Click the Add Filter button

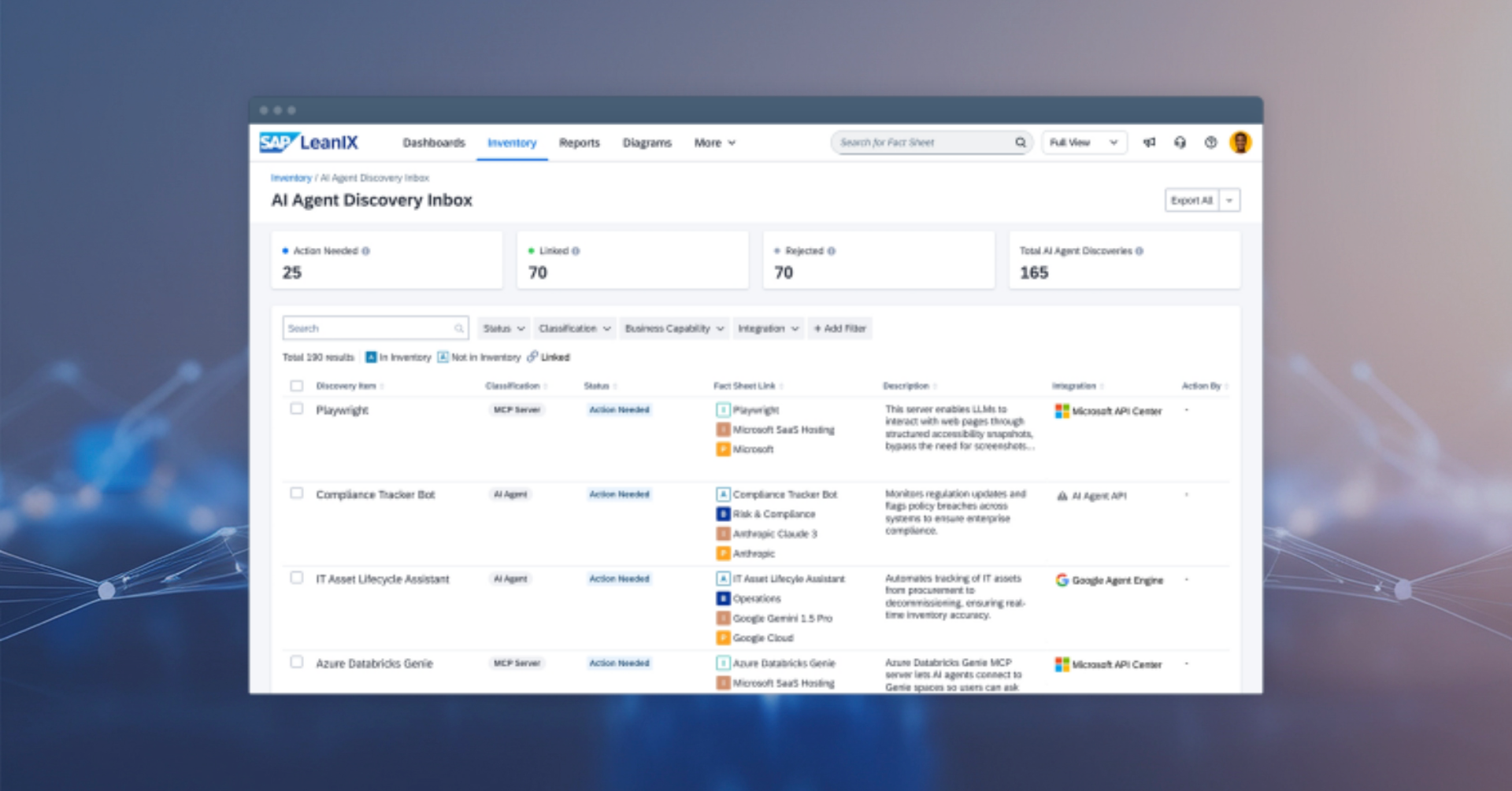point(839,328)
